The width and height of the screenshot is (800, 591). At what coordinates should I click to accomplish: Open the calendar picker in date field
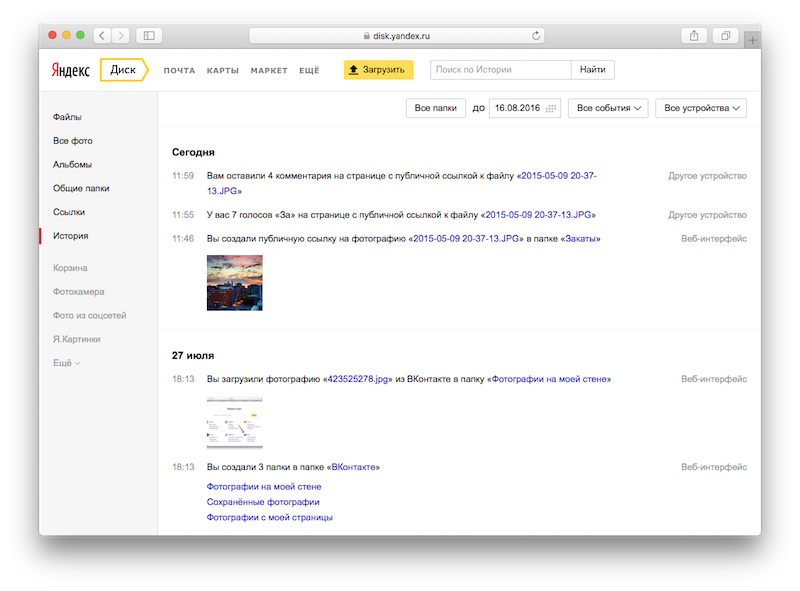551,108
